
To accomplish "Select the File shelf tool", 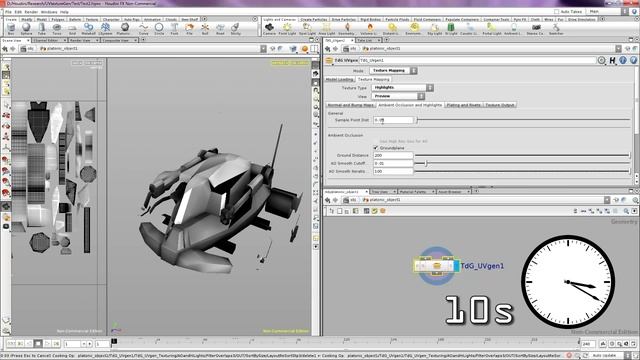I will pyautogui.click(x=189, y=29).
